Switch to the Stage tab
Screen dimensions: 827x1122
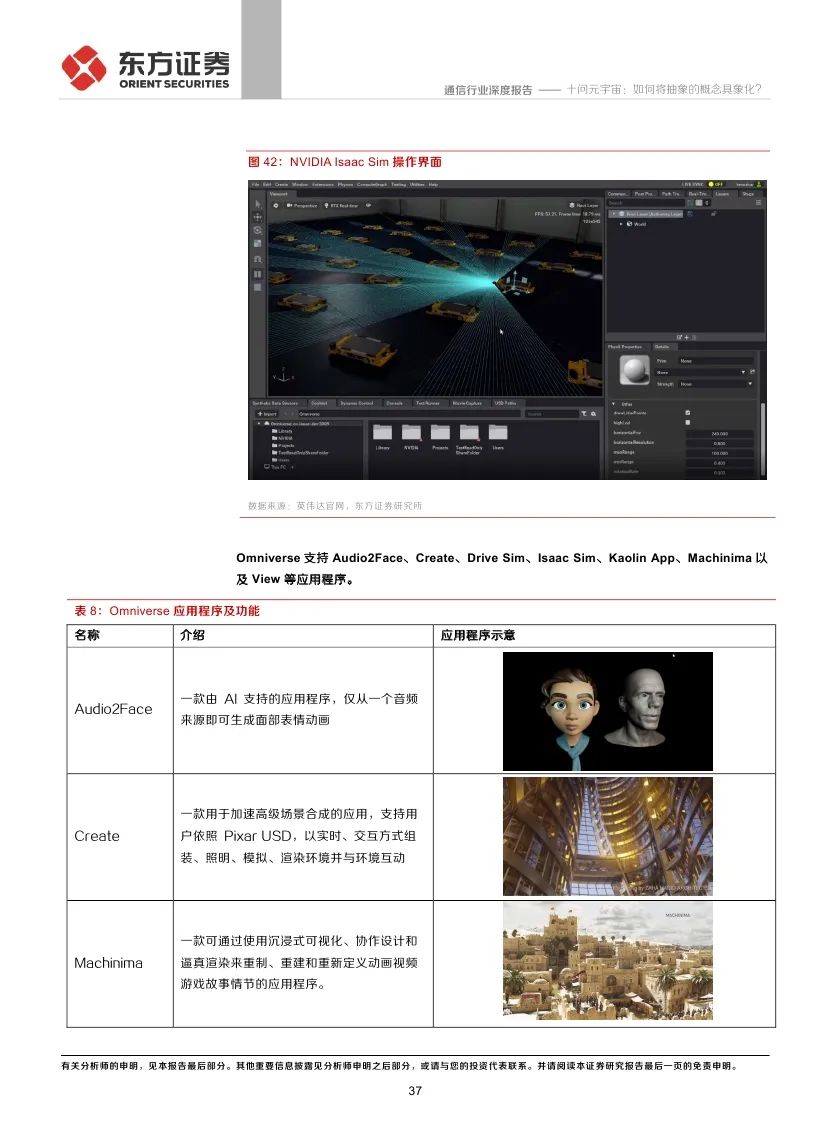tap(748, 194)
